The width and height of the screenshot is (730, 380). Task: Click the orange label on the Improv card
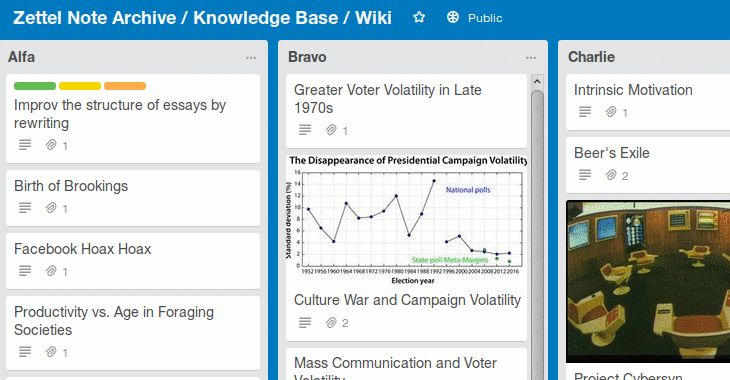tap(125, 86)
